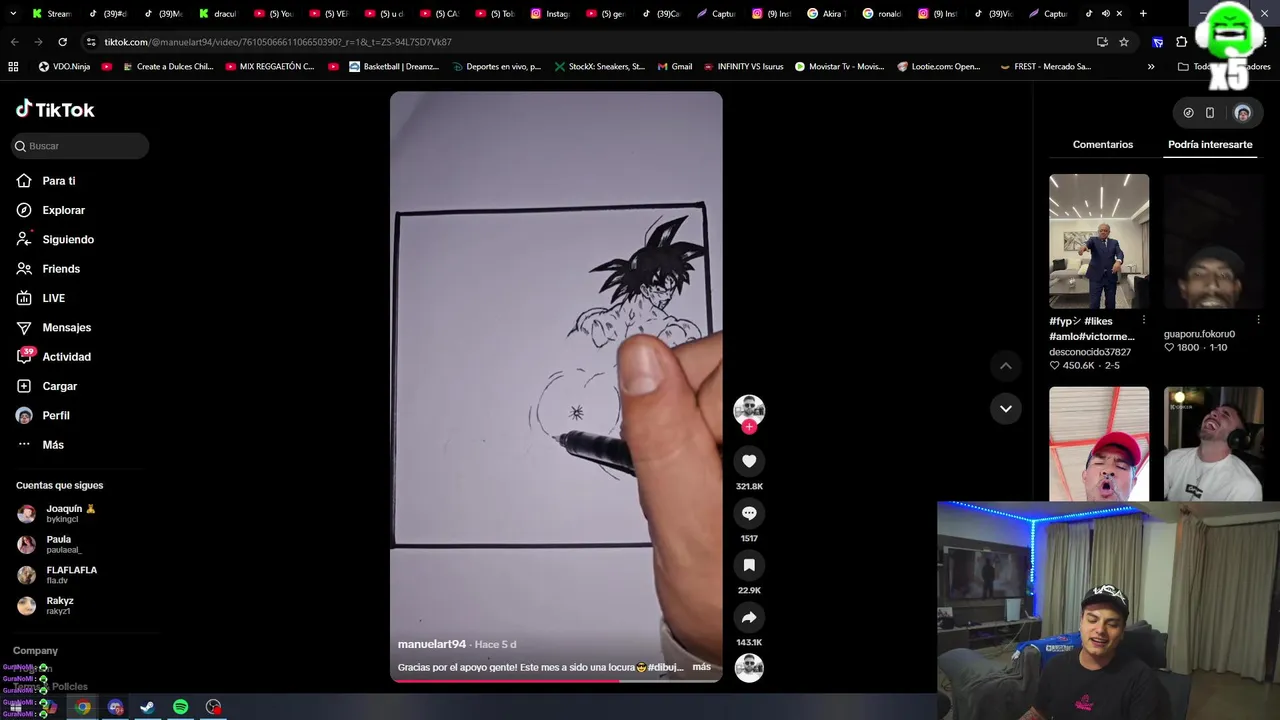Go back in browser
The image size is (1280, 720).
[x=14, y=42]
